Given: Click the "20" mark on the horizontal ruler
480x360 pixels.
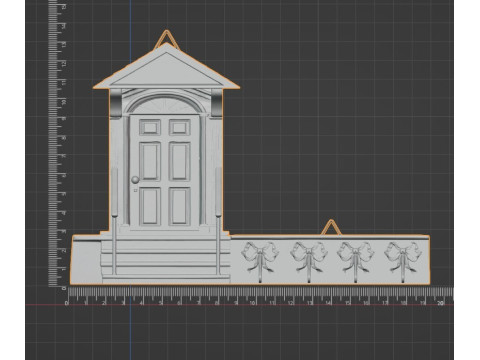Looking at the screenshot, I should [440, 303].
